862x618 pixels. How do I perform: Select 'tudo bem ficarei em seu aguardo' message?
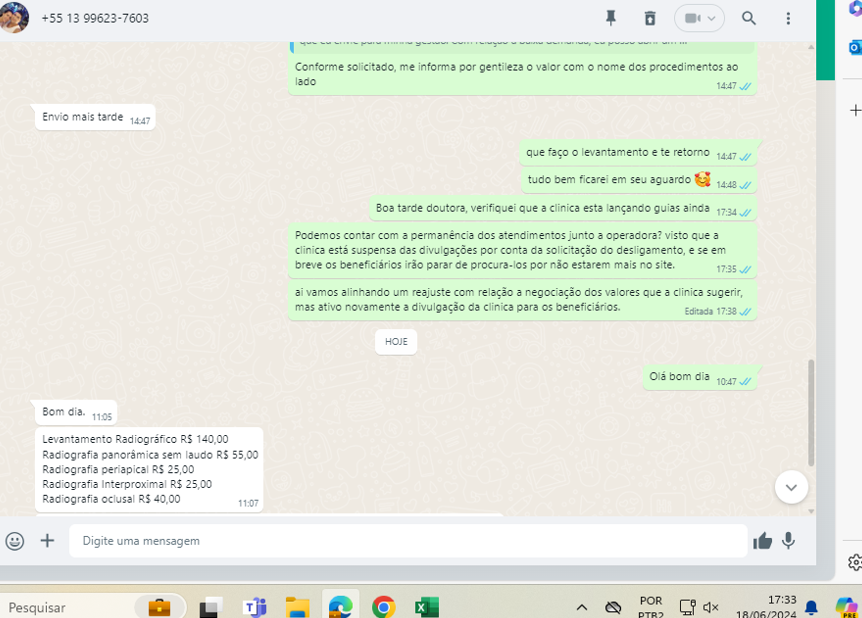coord(639,180)
